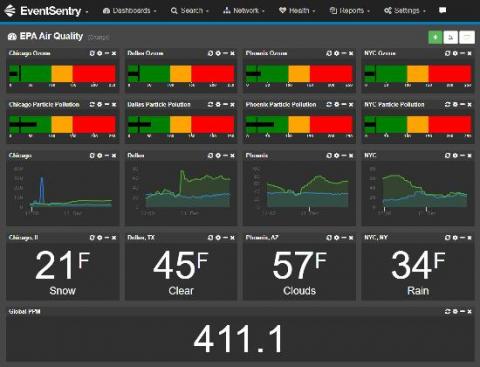Refresh the Phoenix Particle Pollution widget
Image resolution: width=480 pixels, height=367 pixels.
329,105
